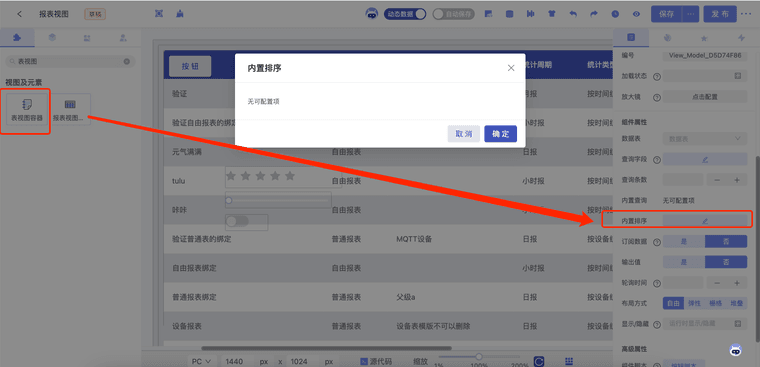Open history via the clock icon
The image size is (760, 367).
[x=615, y=14]
